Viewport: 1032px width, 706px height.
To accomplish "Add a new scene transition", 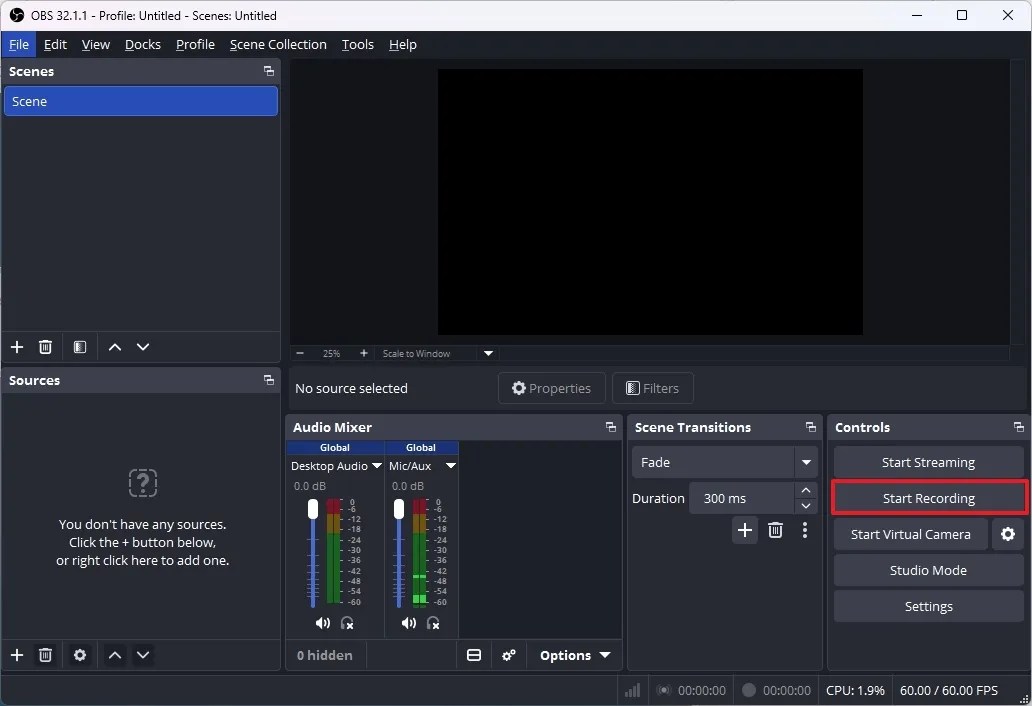I will (744, 530).
